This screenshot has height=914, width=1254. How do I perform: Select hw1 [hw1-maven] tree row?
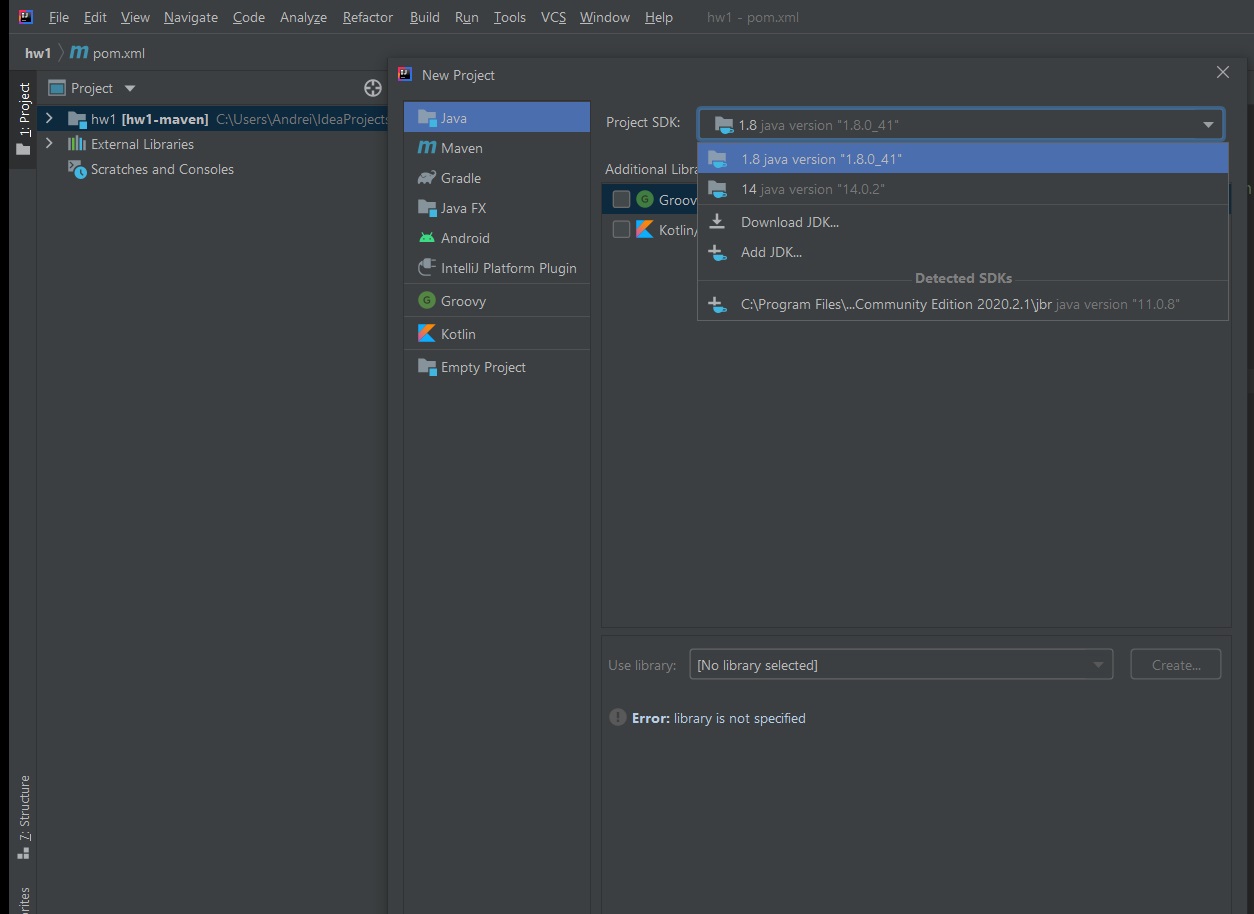pos(212,119)
